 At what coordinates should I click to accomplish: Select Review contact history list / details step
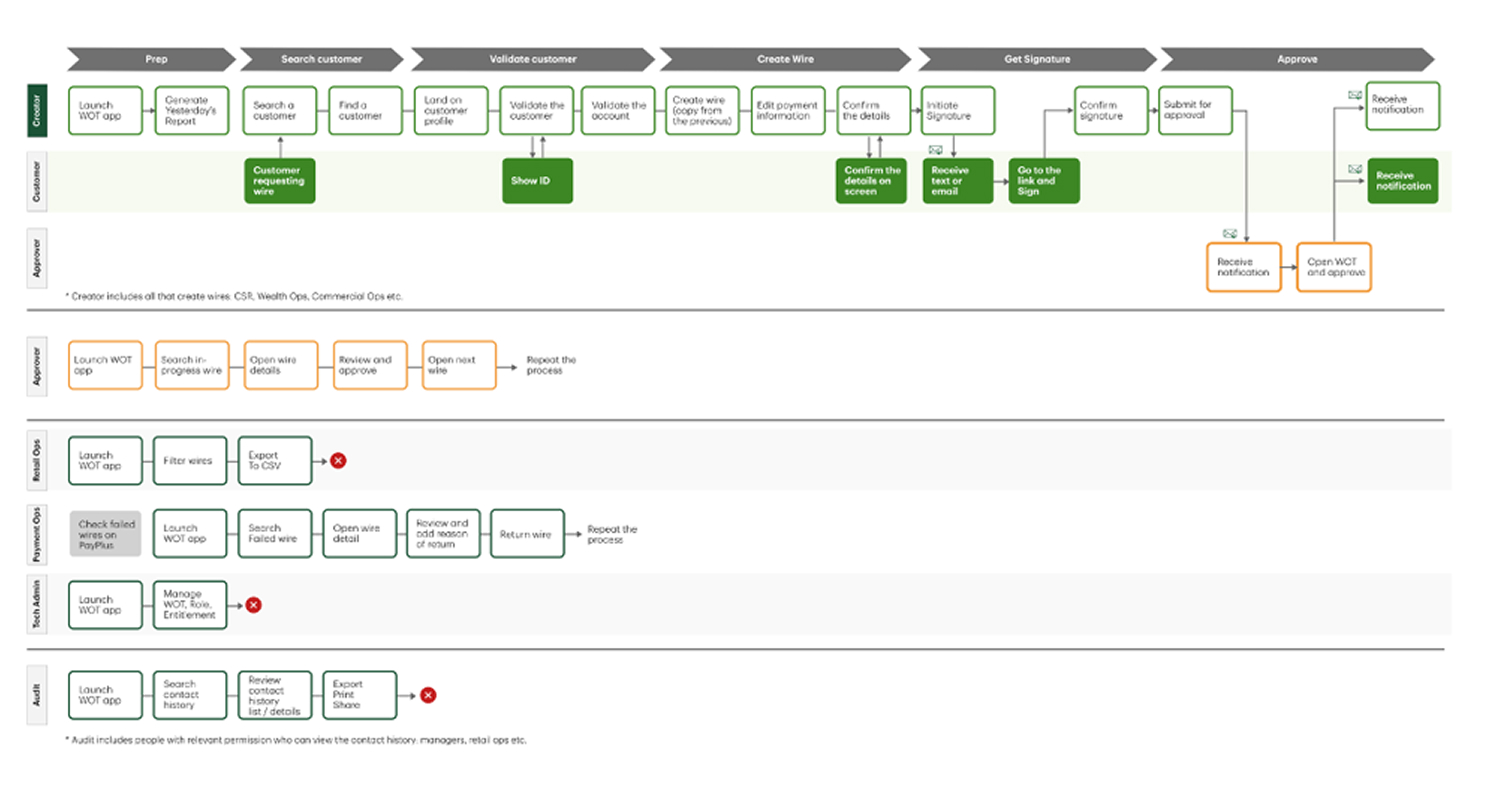tap(275, 695)
